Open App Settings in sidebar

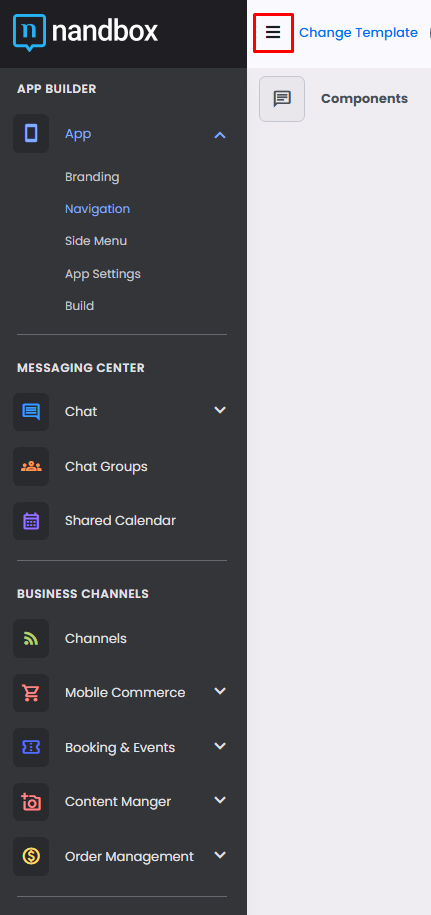click(x=103, y=274)
